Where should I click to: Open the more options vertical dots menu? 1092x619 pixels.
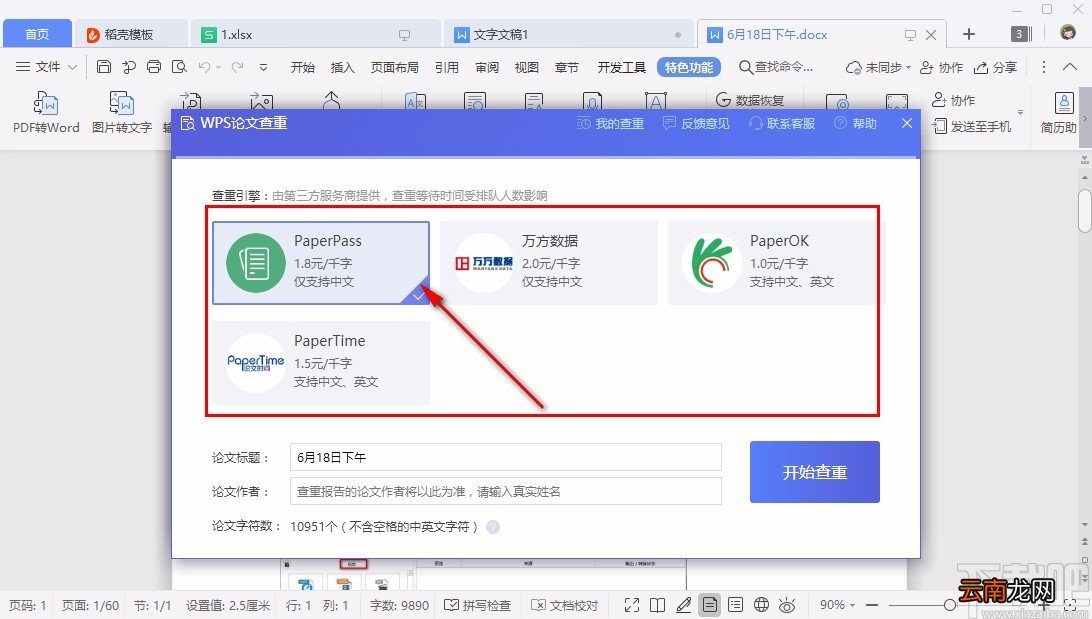pyautogui.click(x=1043, y=67)
